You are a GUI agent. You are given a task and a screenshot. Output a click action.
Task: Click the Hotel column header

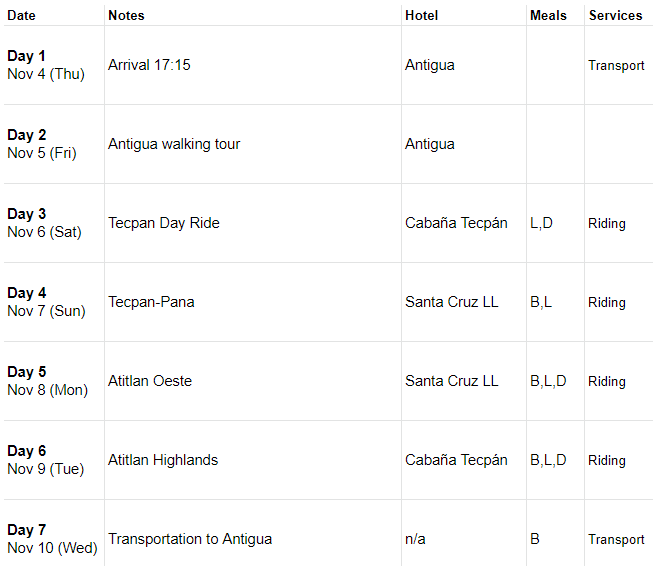421,15
